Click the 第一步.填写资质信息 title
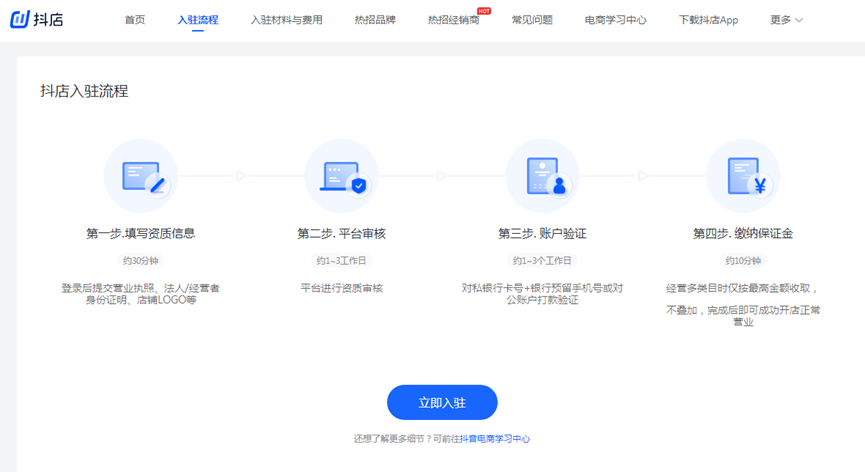The image size is (865, 472). click(x=141, y=234)
